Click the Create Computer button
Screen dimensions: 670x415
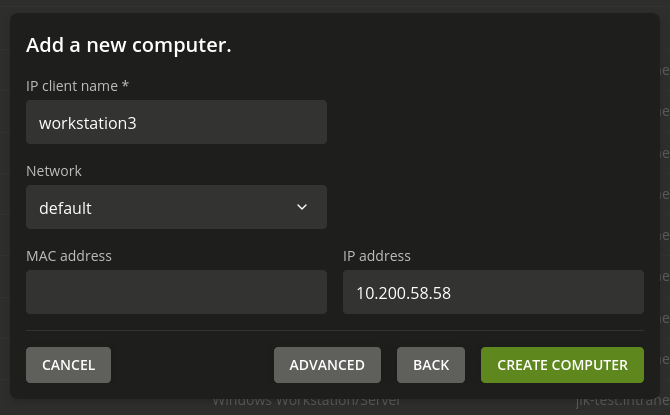click(562, 365)
